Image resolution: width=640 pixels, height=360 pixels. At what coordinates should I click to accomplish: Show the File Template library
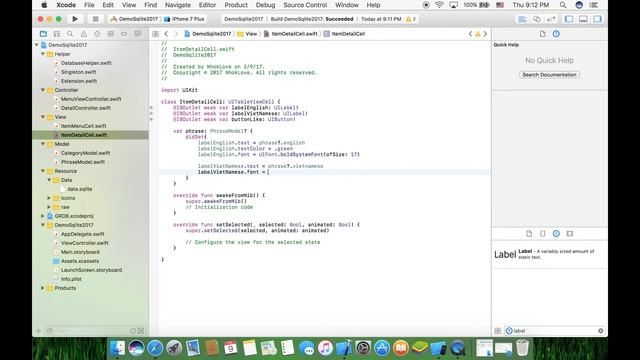529,233
